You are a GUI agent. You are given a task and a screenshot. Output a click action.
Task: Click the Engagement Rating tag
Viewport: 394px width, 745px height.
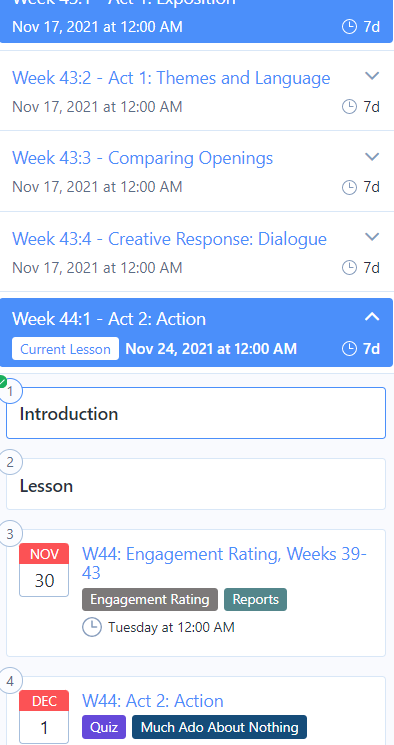tap(150, 600)
